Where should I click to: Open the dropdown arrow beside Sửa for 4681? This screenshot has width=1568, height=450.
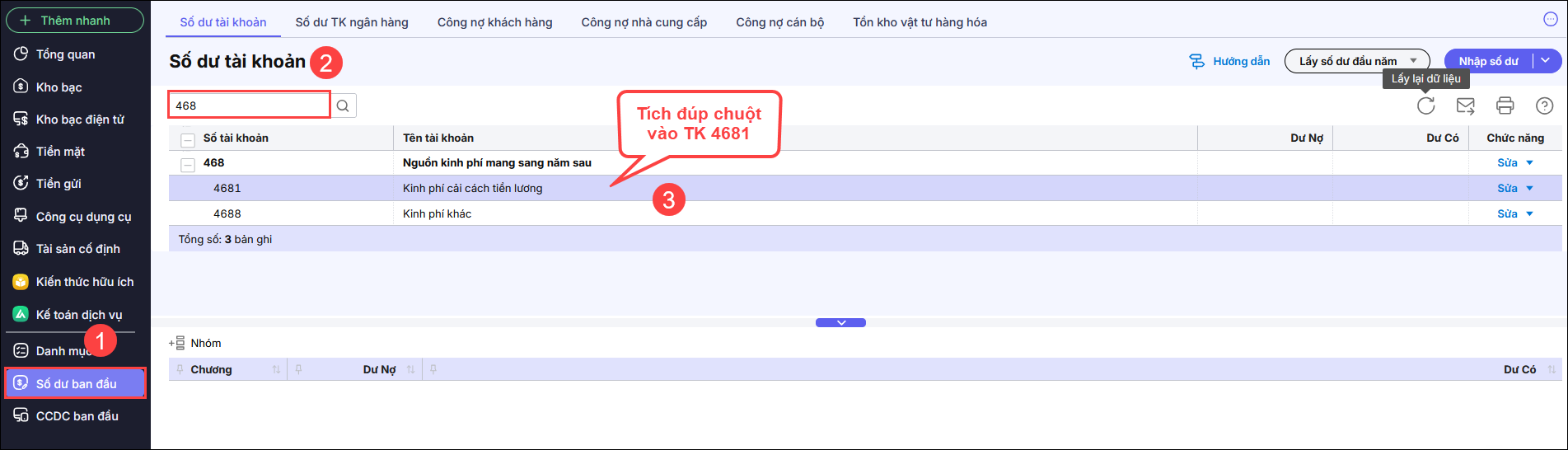[1529, 189]
